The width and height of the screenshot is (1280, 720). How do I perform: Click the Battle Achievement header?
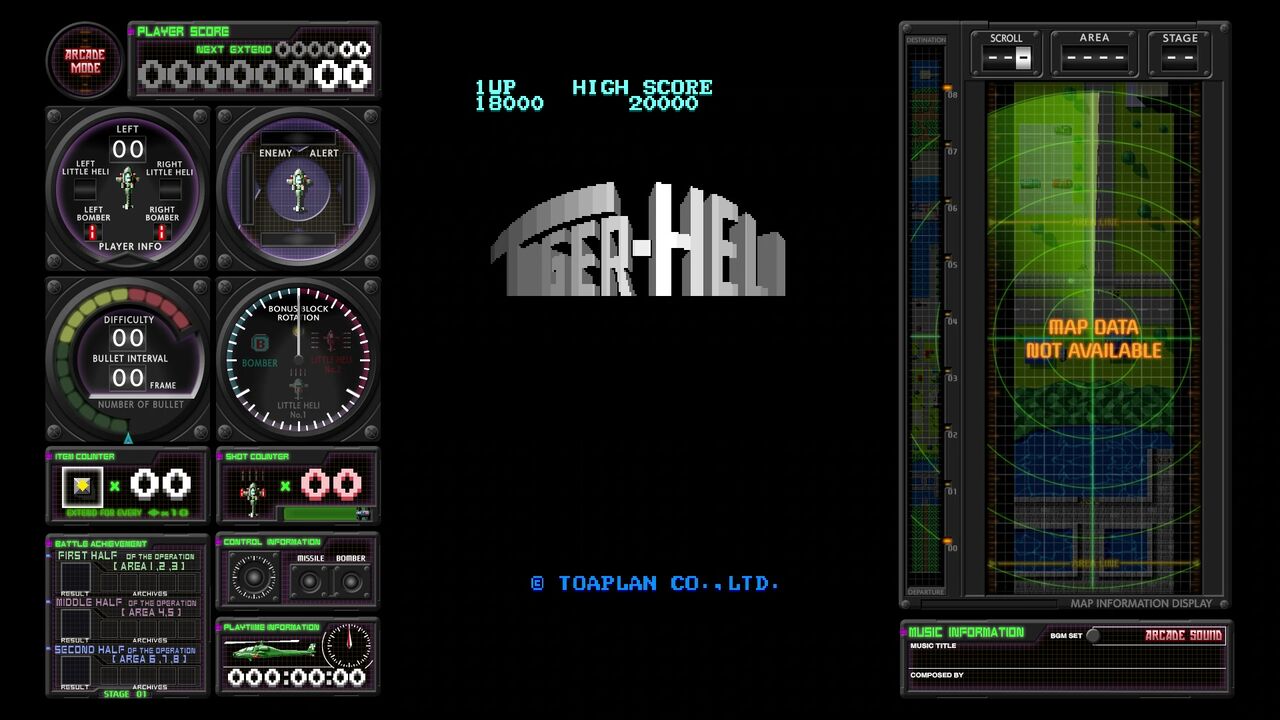click(x=100, y=543)
